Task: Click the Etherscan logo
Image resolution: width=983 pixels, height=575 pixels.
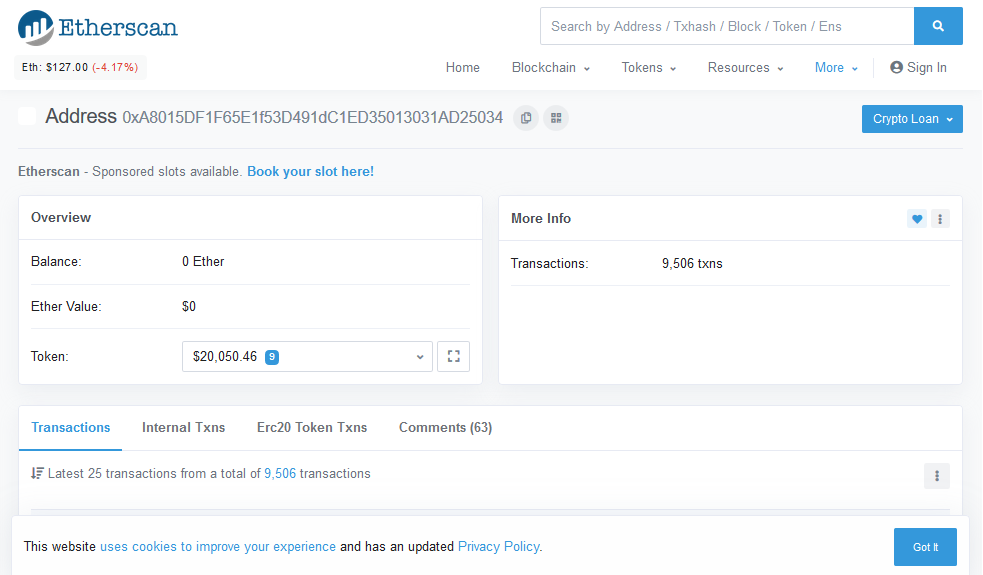Action: tap(98, 28)
